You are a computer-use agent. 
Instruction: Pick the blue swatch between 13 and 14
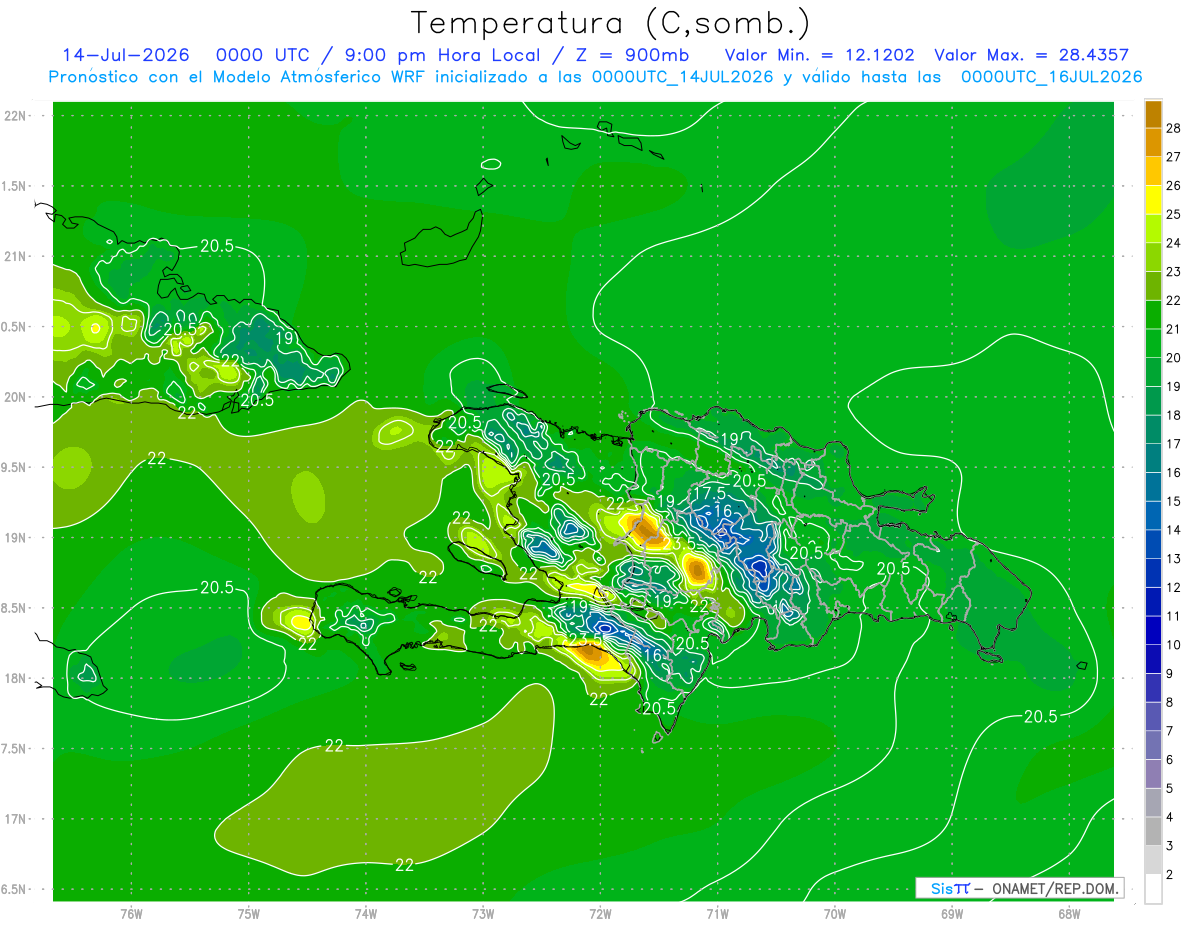click(1153, 544)
